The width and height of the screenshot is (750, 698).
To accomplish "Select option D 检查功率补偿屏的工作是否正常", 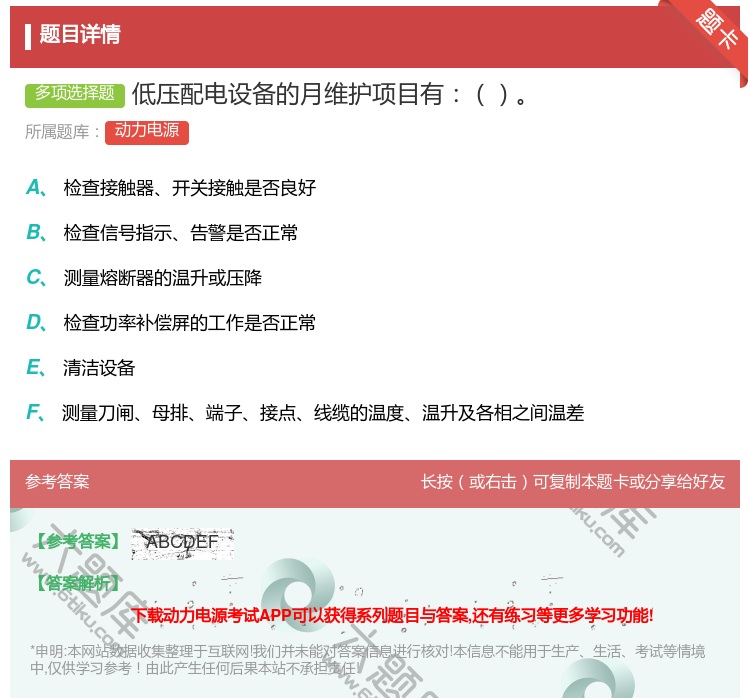I will (171, 322).
